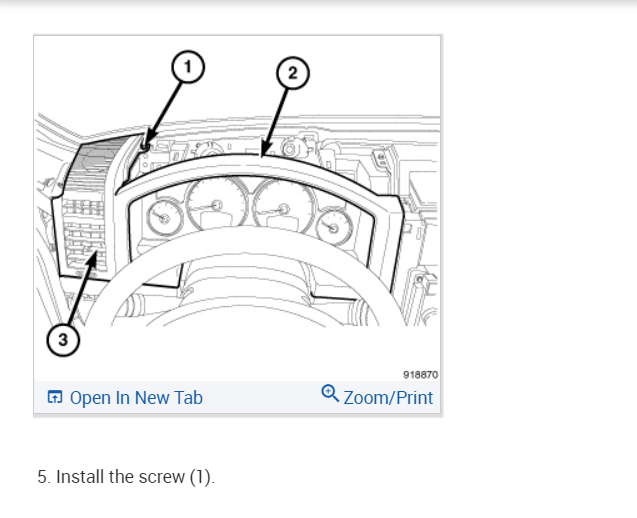Click the cluster bezel top at arrow 2's tip
Image resolution: width=637 pixels, height=518 pixels.
click(262, 156)
